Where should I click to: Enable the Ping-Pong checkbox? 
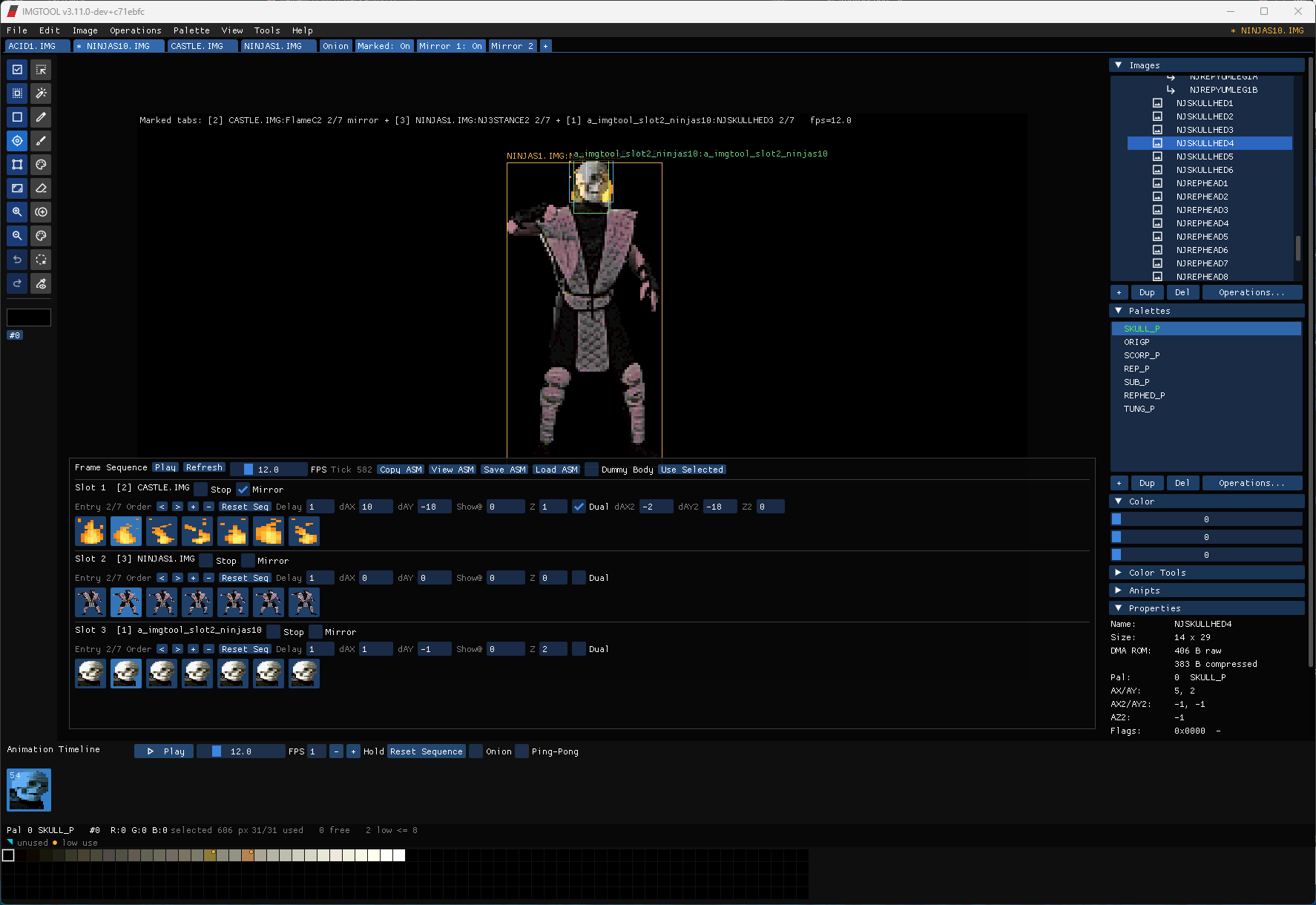point(522,751)
